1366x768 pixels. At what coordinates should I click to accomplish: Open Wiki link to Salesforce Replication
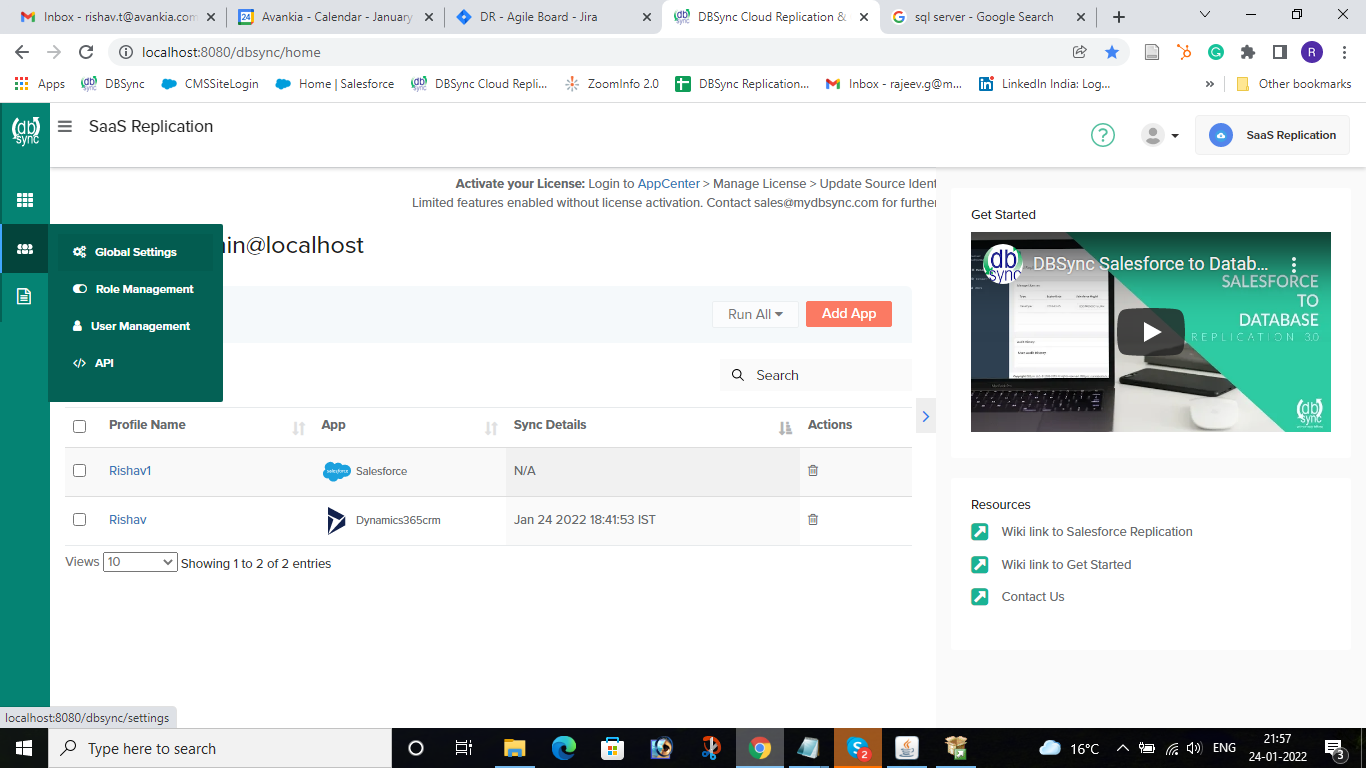(1096, 532)
